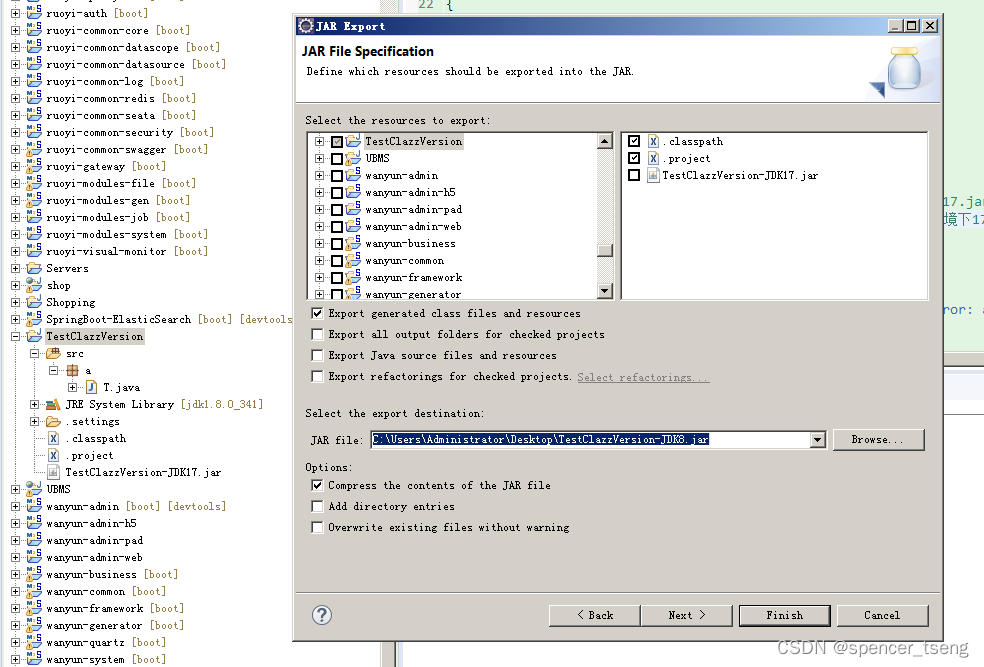Click ruoyi-auth project icon
This screenshot has width=984, height=667.
(x=34, y=13)
